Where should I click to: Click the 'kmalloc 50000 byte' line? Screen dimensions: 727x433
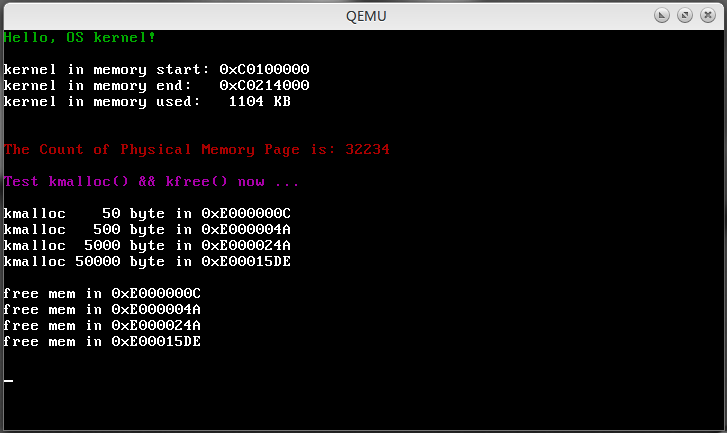pos(147,261)
